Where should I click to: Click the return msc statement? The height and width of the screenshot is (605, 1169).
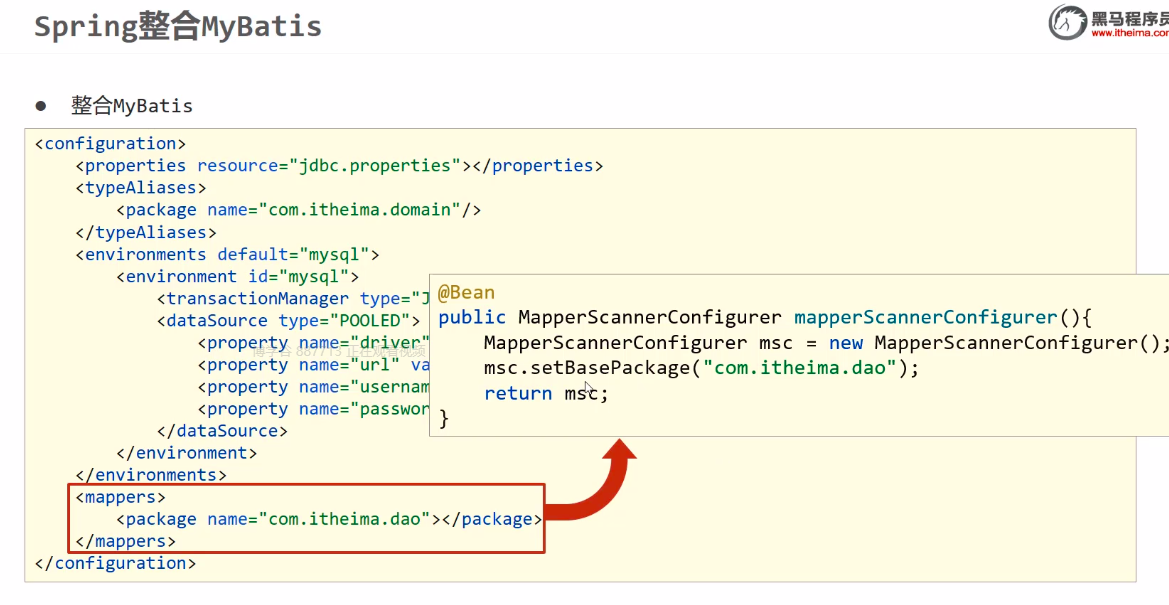546,393
